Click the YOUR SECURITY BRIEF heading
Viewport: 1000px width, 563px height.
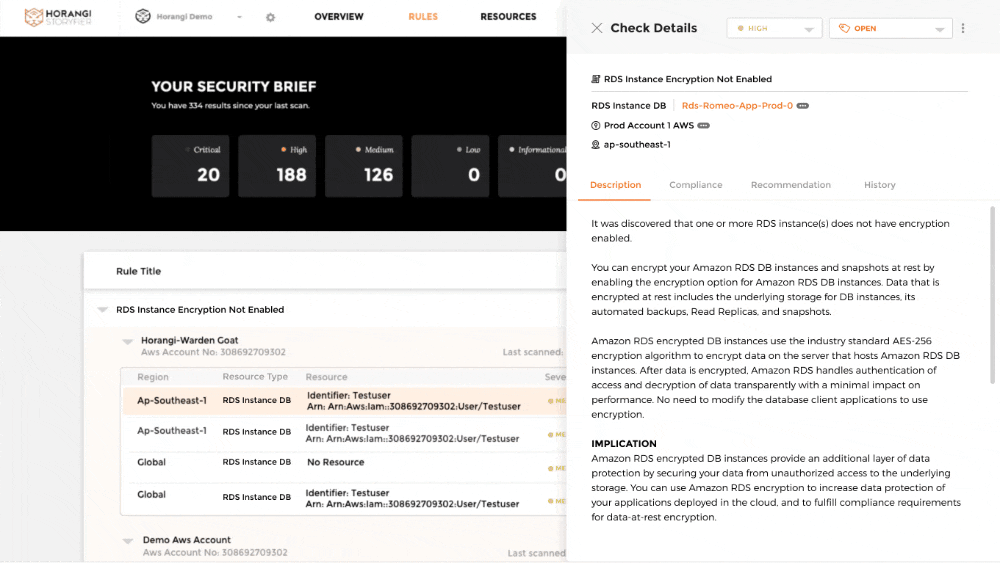[233, 87]
